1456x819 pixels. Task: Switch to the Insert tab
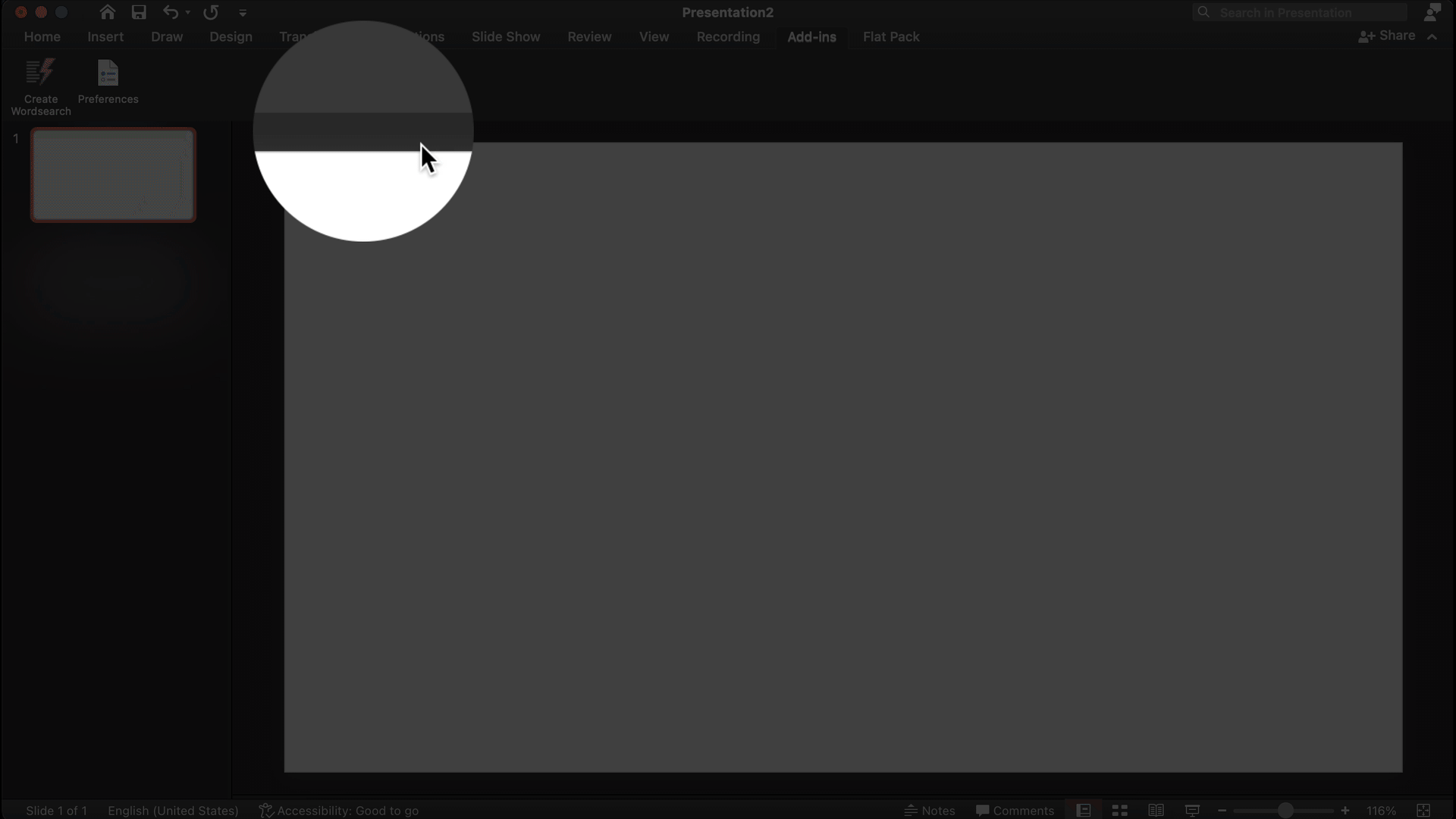click(105, 36)
